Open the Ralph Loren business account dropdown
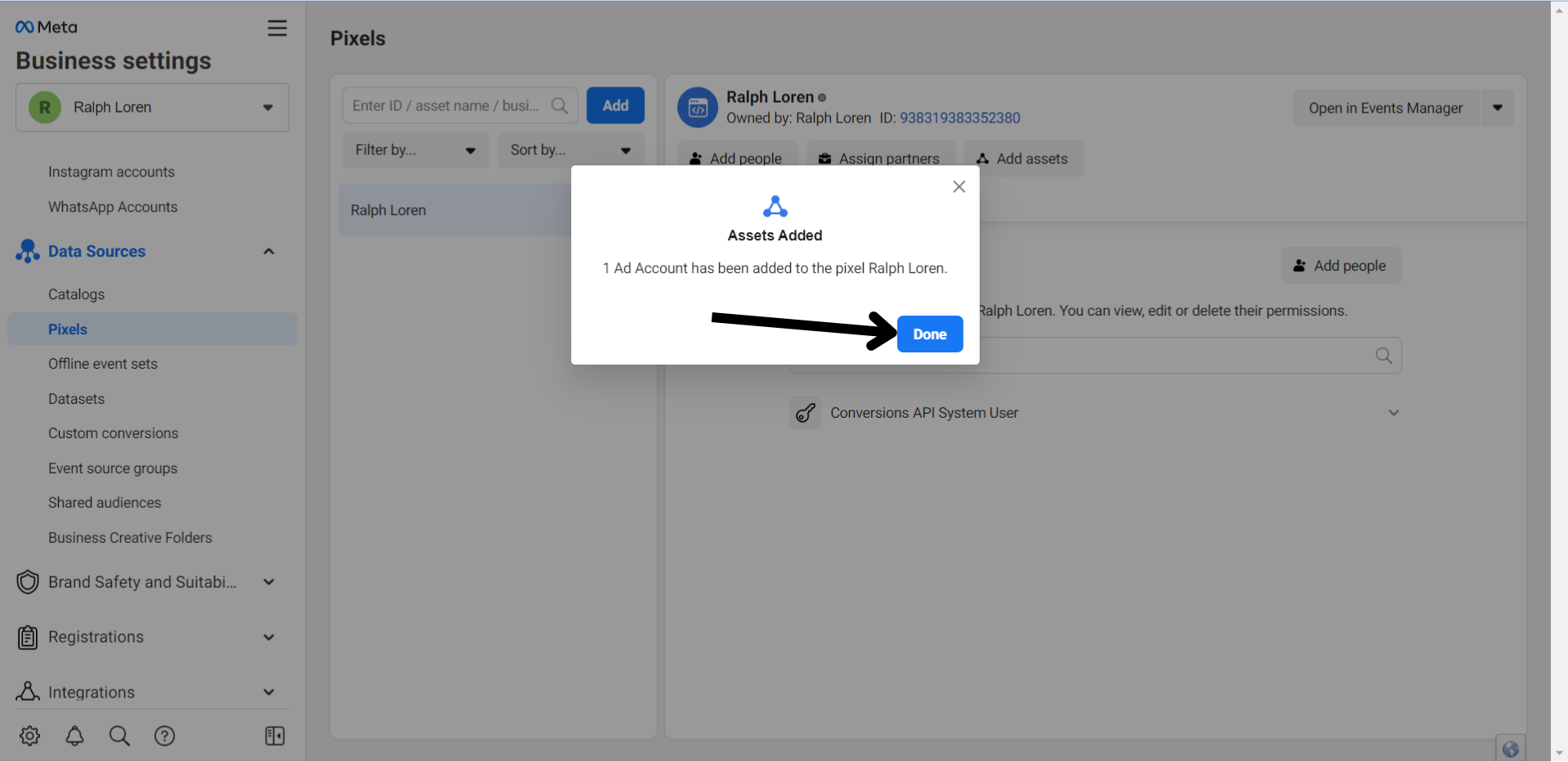The image size is (1568, 762). tap(152, 107)
